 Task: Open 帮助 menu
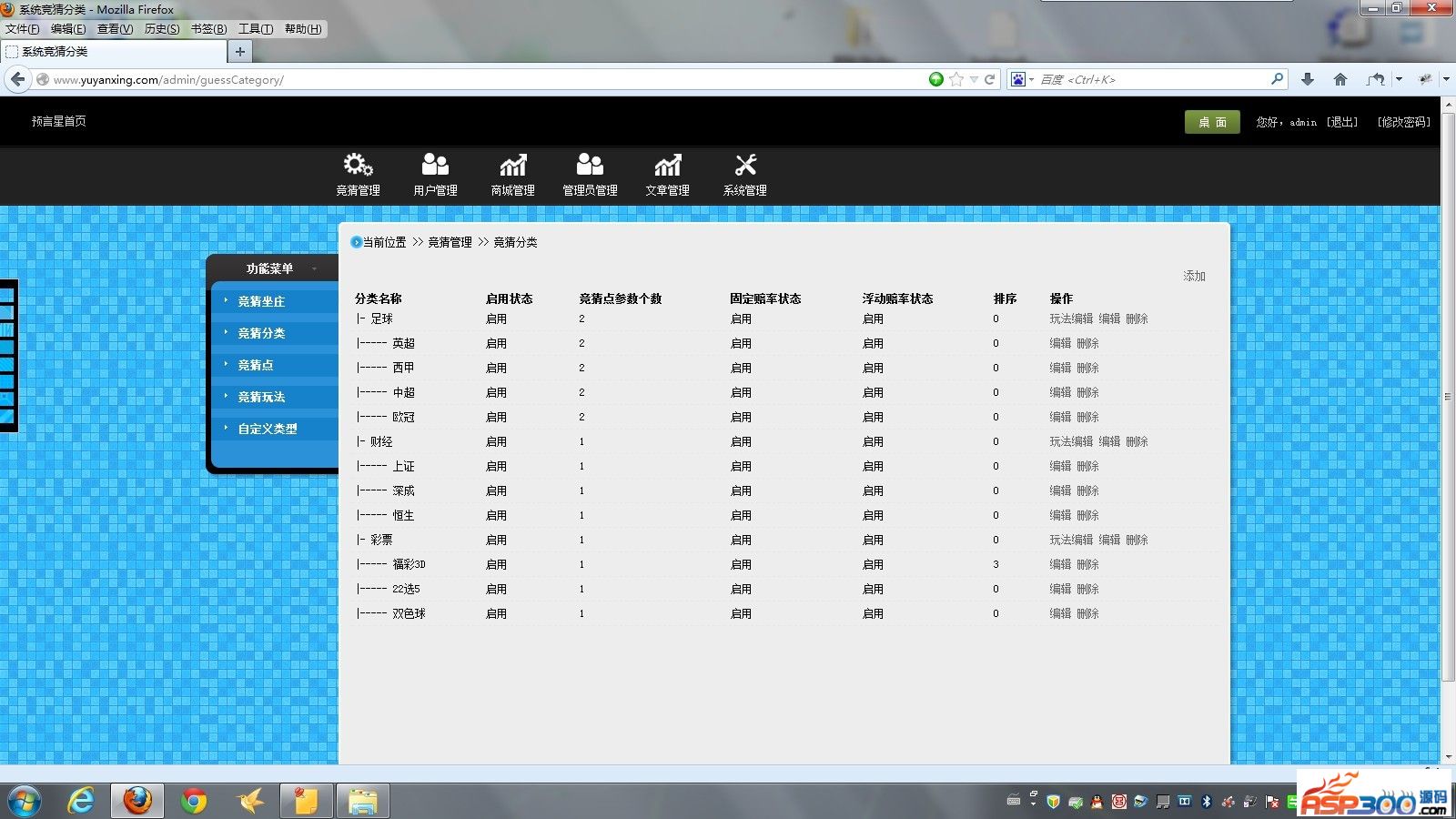click(303, 29)
